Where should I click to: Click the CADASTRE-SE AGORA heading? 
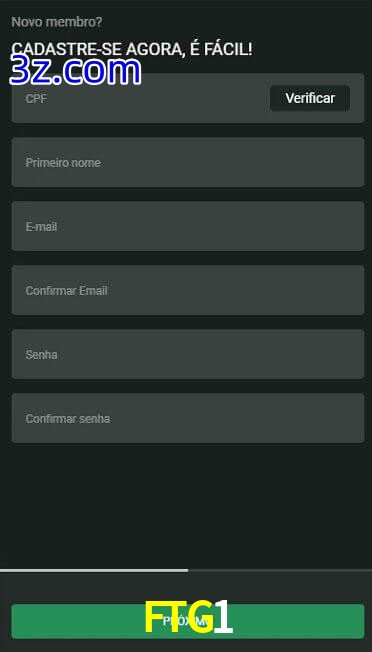click(131, 49)
